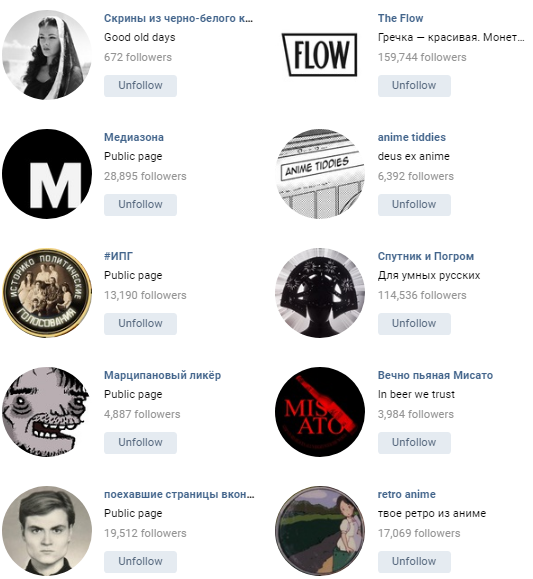Open black-and-white veiled woman thumbnail
Viewport: 533px width, 579px height.
tap(47, 55)
